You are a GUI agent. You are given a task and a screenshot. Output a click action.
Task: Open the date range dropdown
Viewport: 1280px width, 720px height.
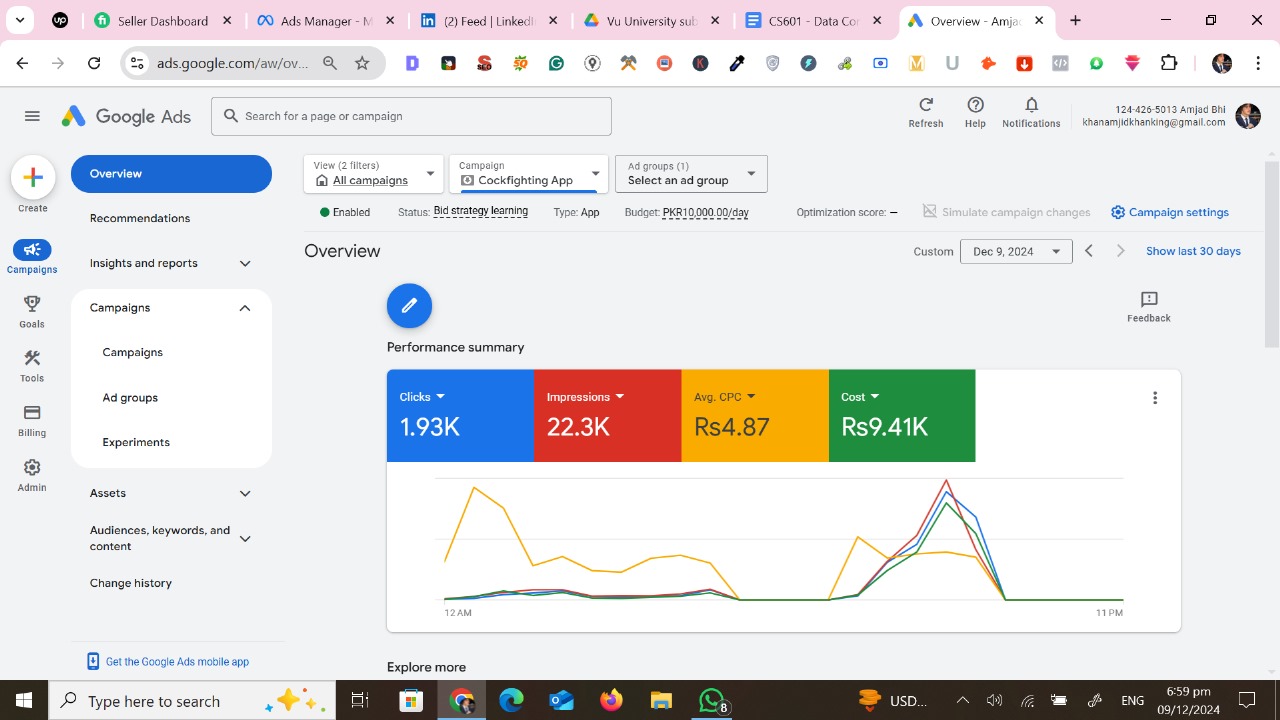click(x=1015, y=252)
